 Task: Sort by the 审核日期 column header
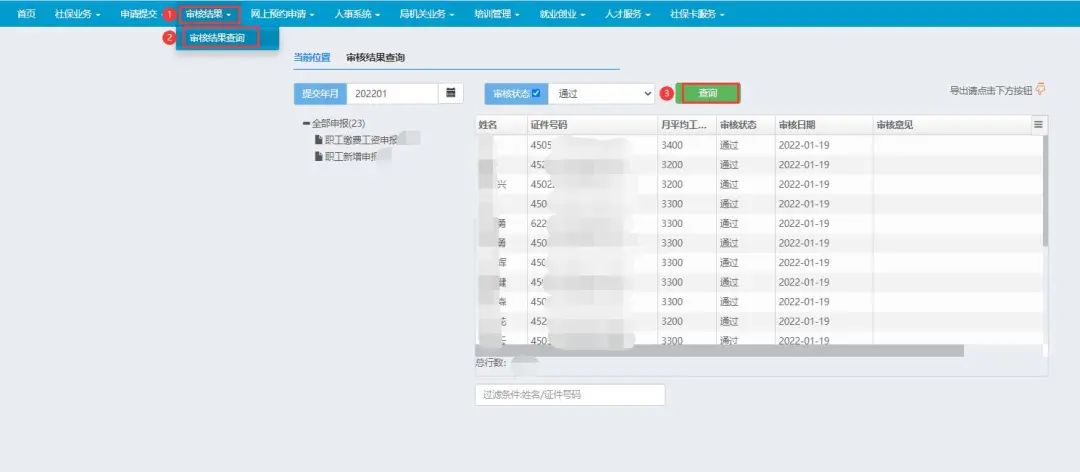pyautogui.click(x=797, y=125)
